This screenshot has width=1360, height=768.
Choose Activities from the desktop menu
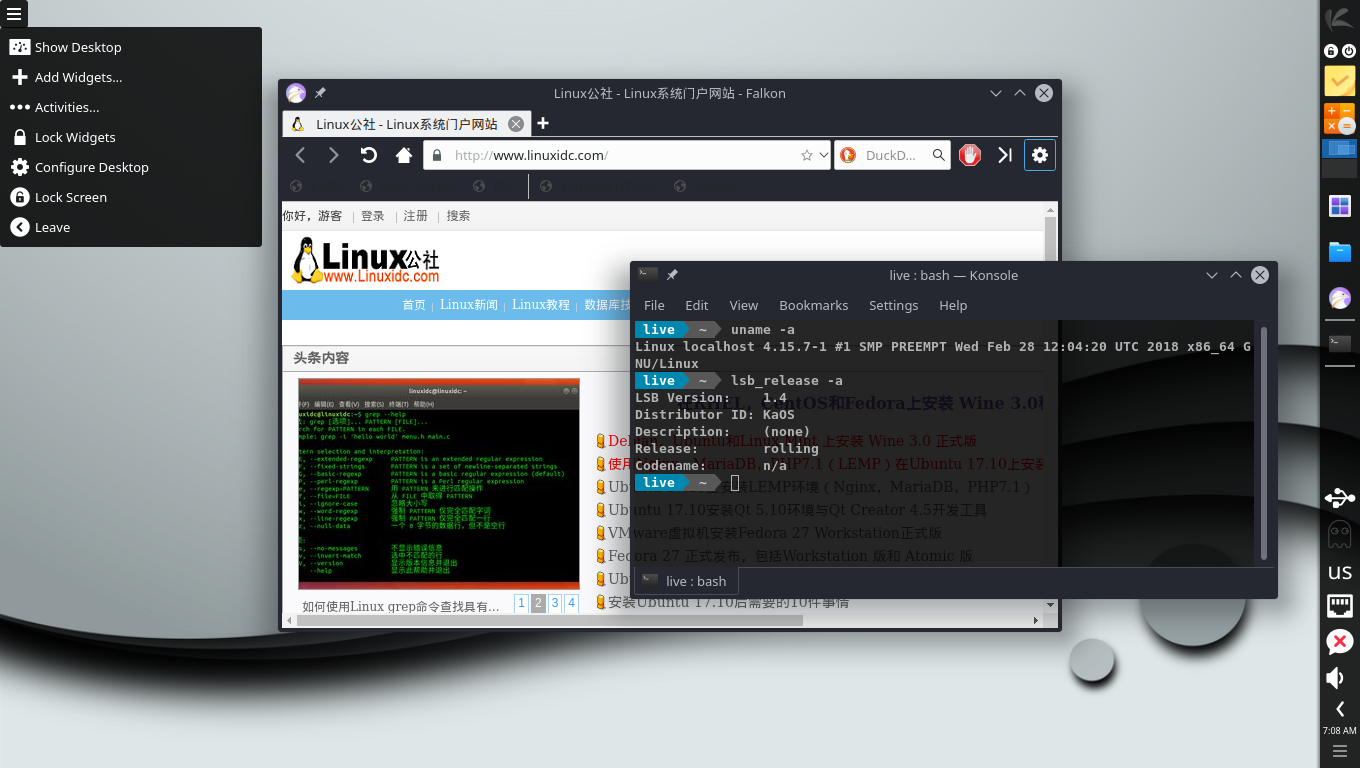(x=131, y=107)
